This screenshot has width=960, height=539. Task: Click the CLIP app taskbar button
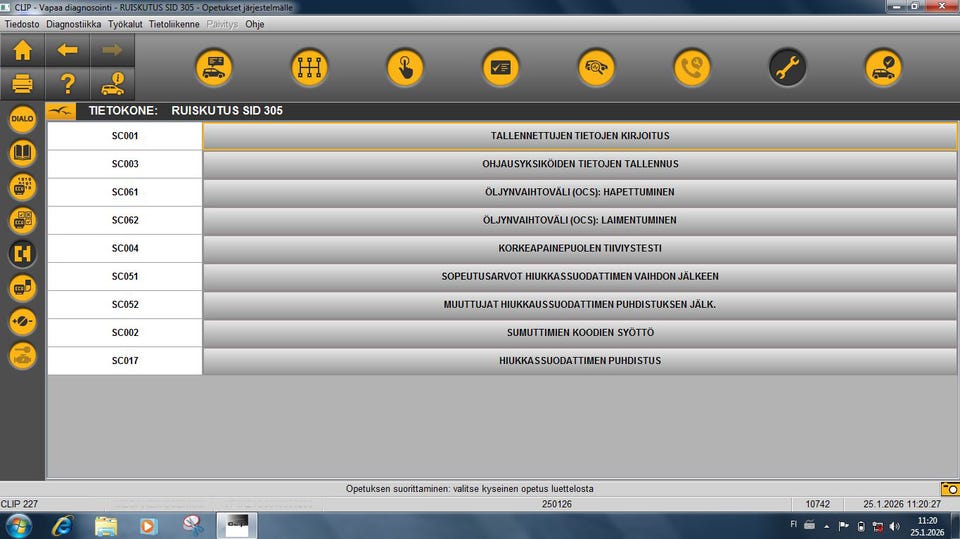[237, 526]
